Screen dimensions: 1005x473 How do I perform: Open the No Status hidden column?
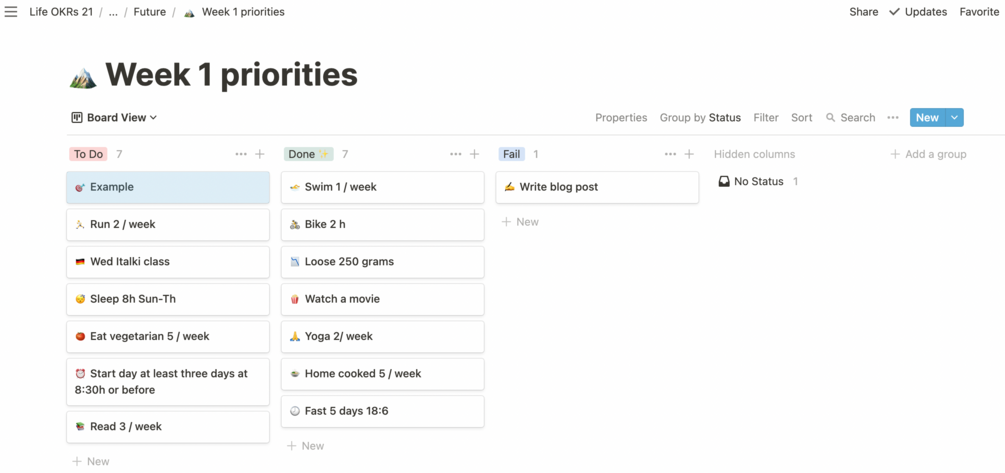click(758, 181)
